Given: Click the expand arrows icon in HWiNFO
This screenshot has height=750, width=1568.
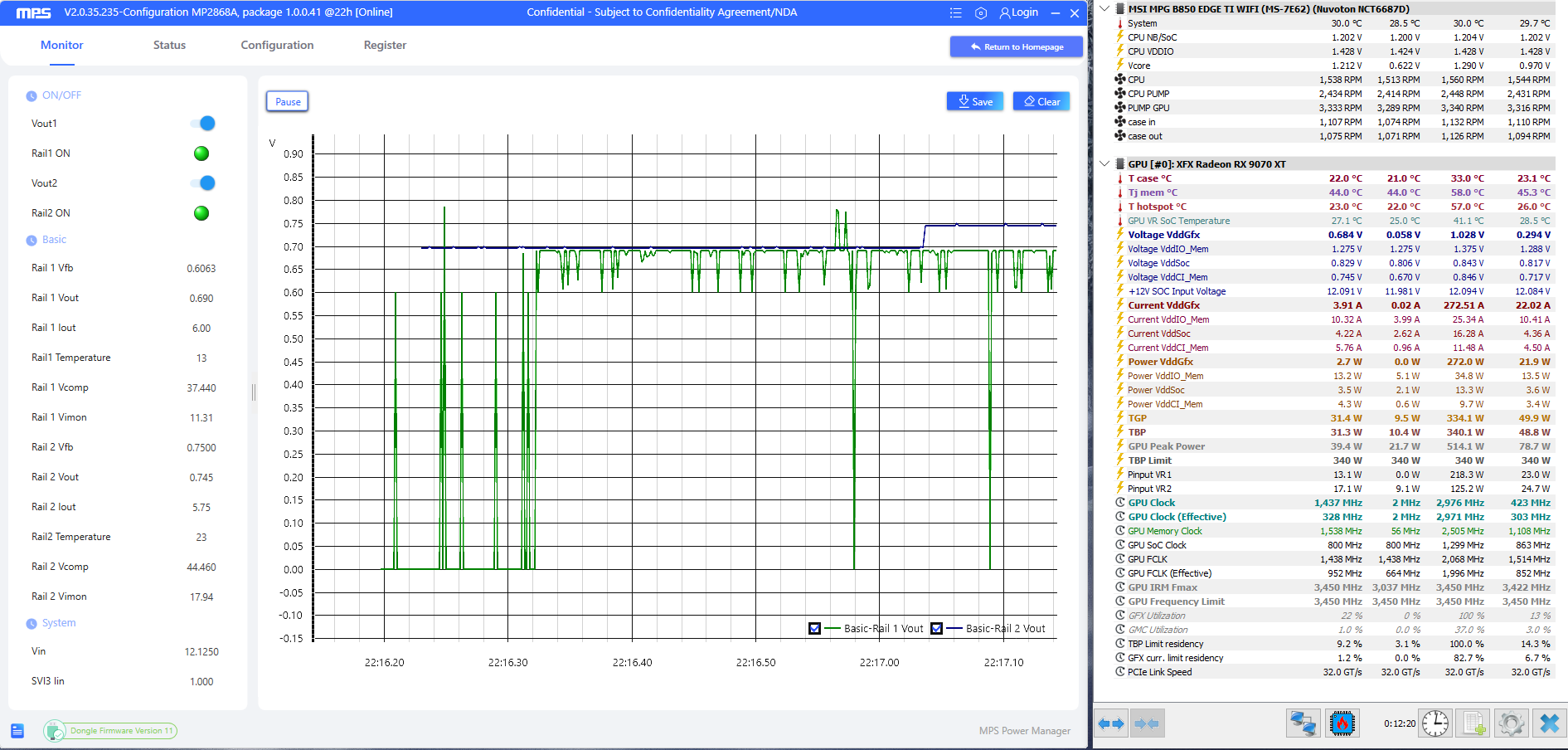Looking at the screenshot, I should click(x=1111, y=723).
